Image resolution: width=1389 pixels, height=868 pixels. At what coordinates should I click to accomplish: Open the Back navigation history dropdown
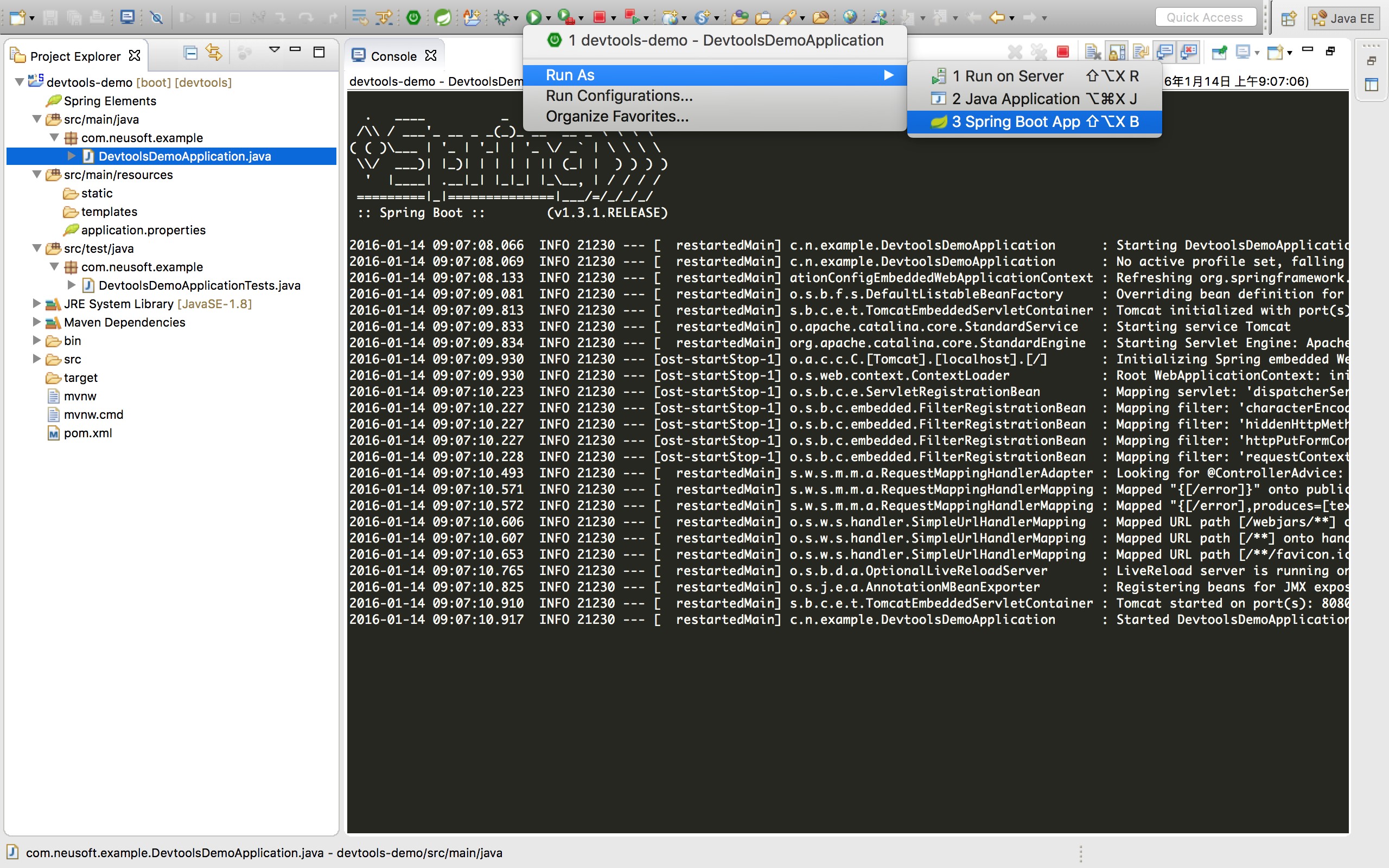pos(1012,18)
